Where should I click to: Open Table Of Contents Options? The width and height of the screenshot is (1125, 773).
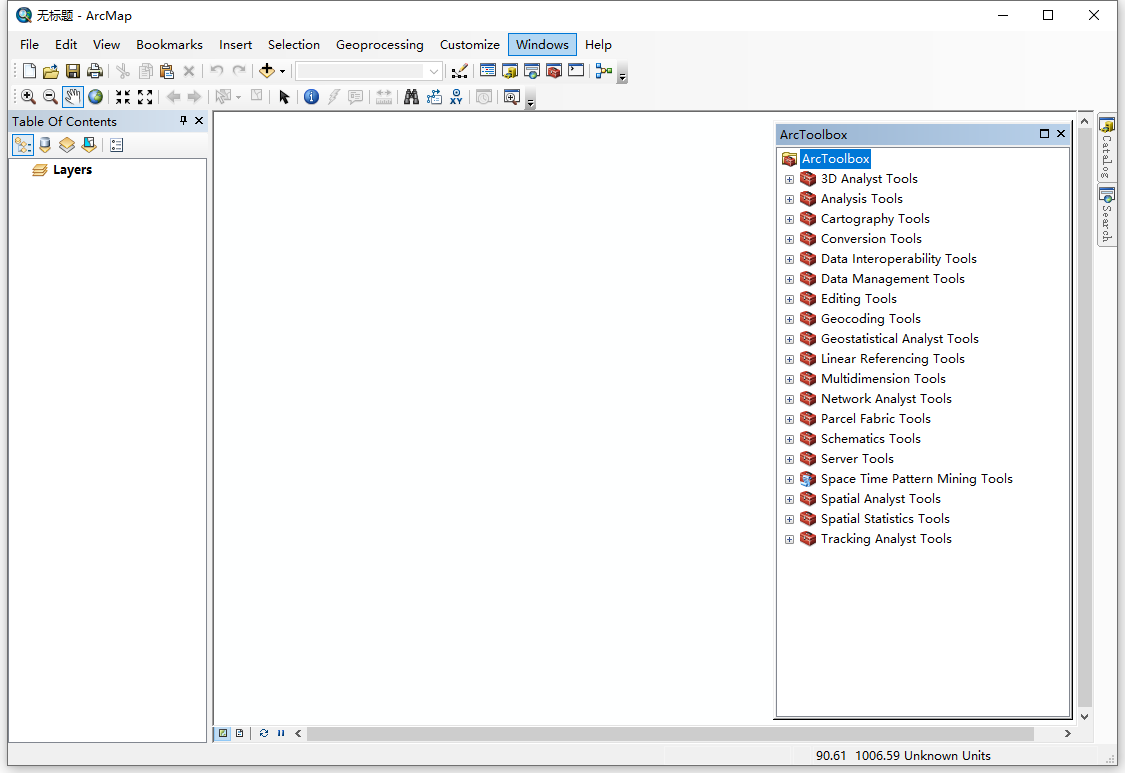117,145
